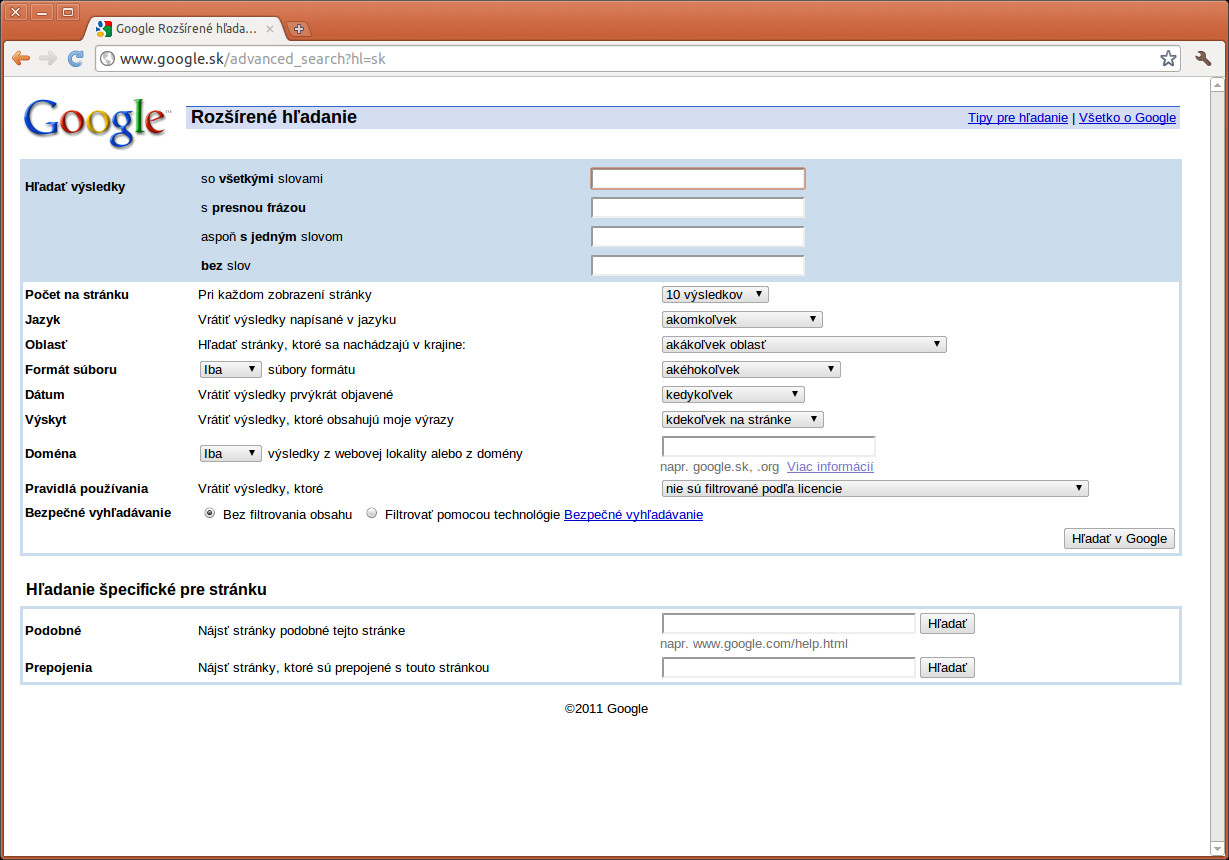Focus the Doména text input field
Screen dimensions: 1229x860
pos(769,446)
